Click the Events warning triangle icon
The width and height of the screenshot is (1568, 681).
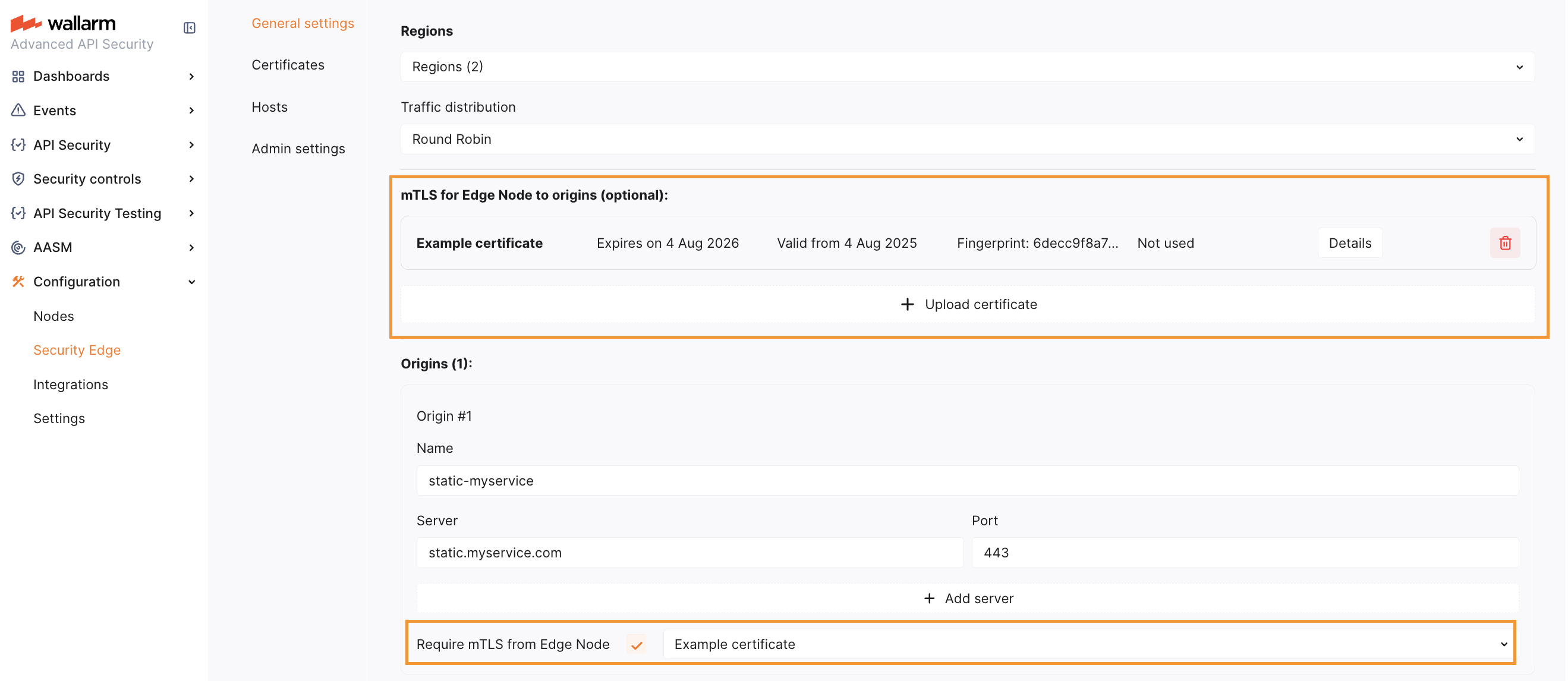(x=18, y=110)
